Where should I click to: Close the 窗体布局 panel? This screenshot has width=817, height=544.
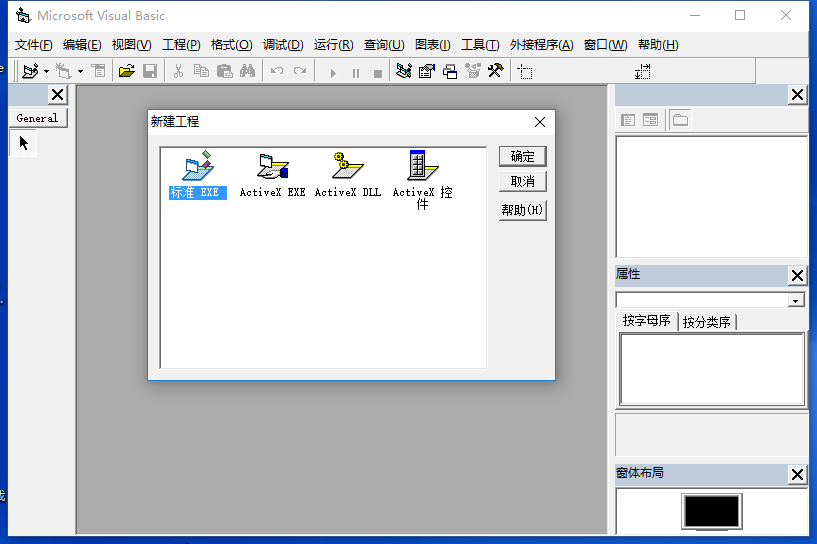[797, 474]
